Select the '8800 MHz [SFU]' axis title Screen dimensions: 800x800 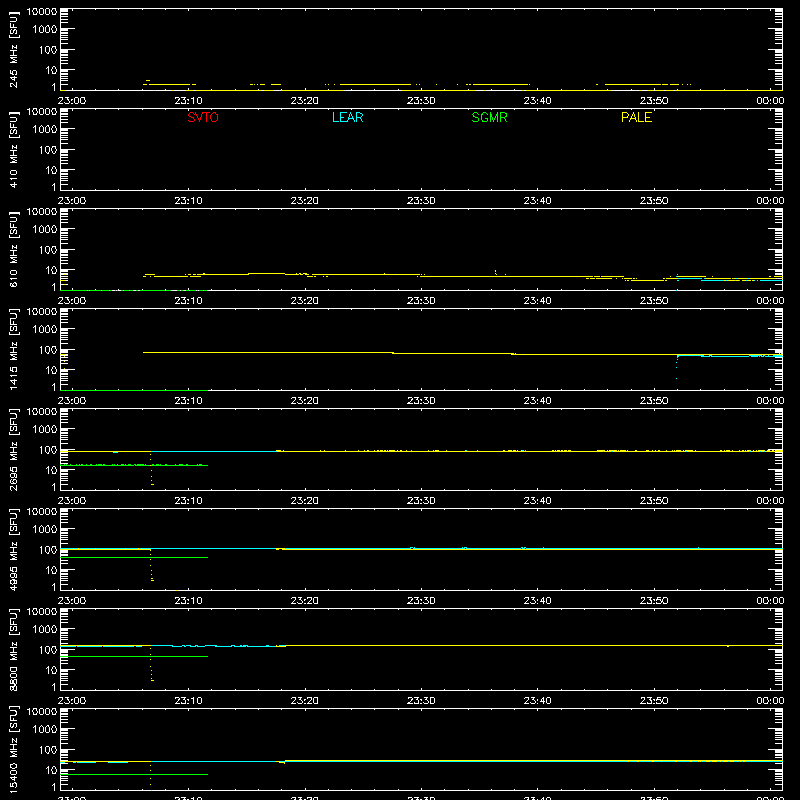(13, 649)
